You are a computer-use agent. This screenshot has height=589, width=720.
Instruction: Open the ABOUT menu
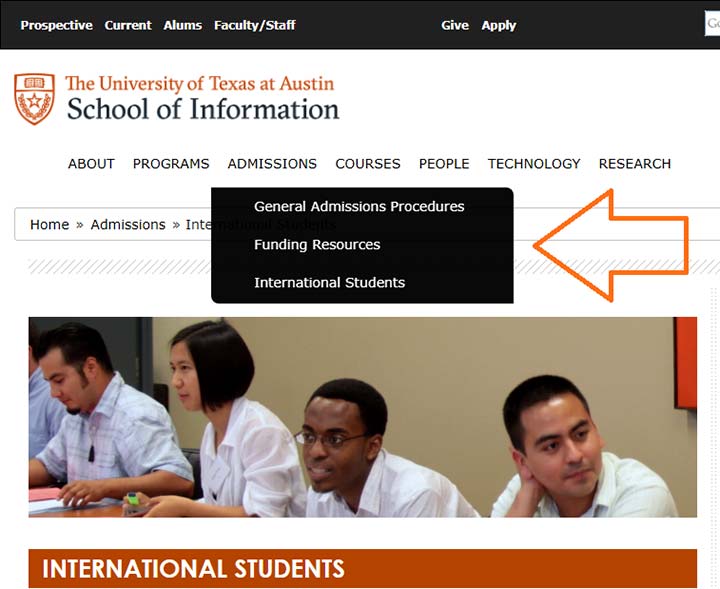tap(91, 164)
